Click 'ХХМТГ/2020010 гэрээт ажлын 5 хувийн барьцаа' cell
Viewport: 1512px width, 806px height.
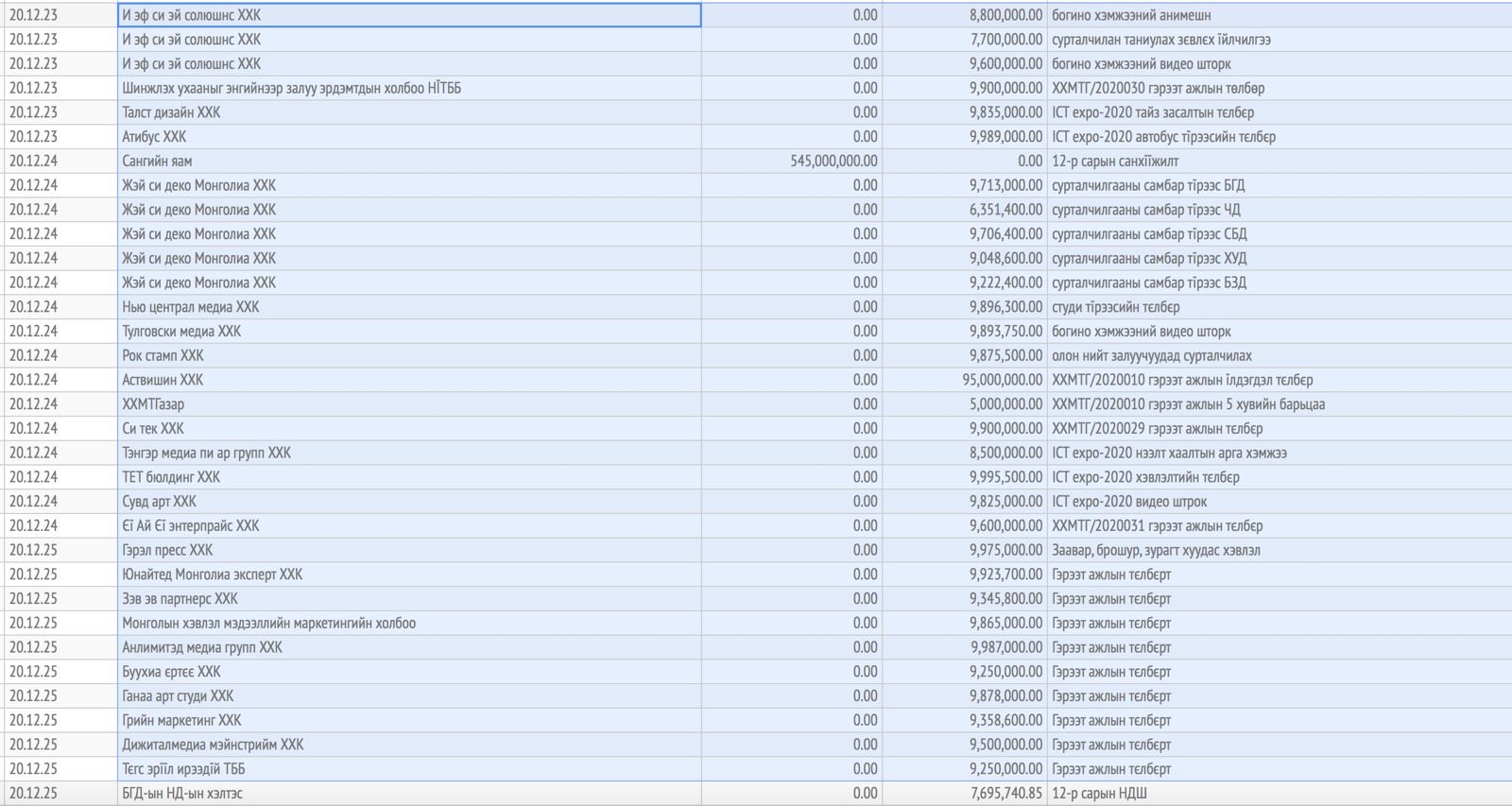tap(1280, 404)
